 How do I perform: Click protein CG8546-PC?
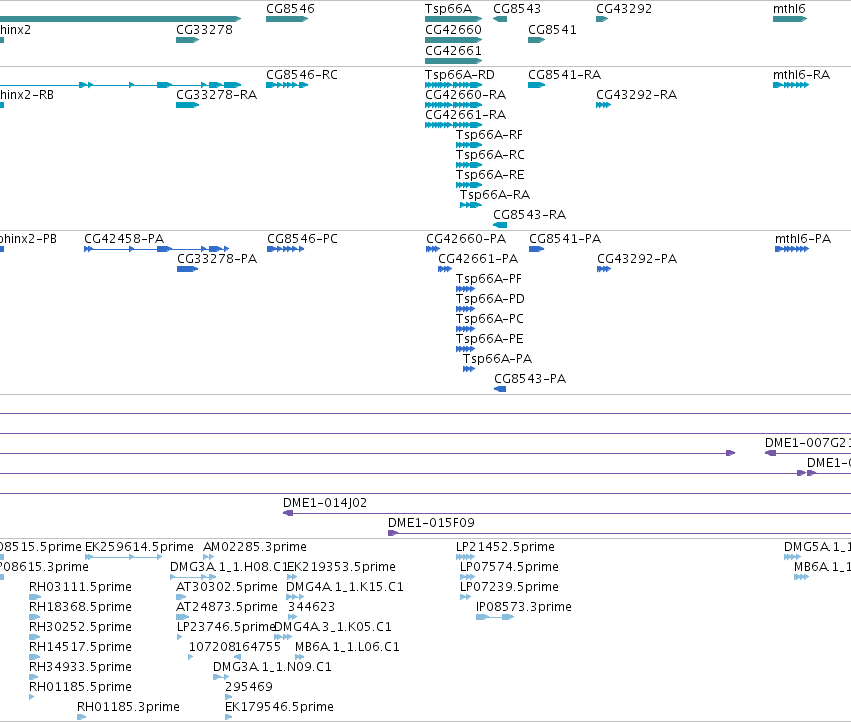(x=302, y=239)
